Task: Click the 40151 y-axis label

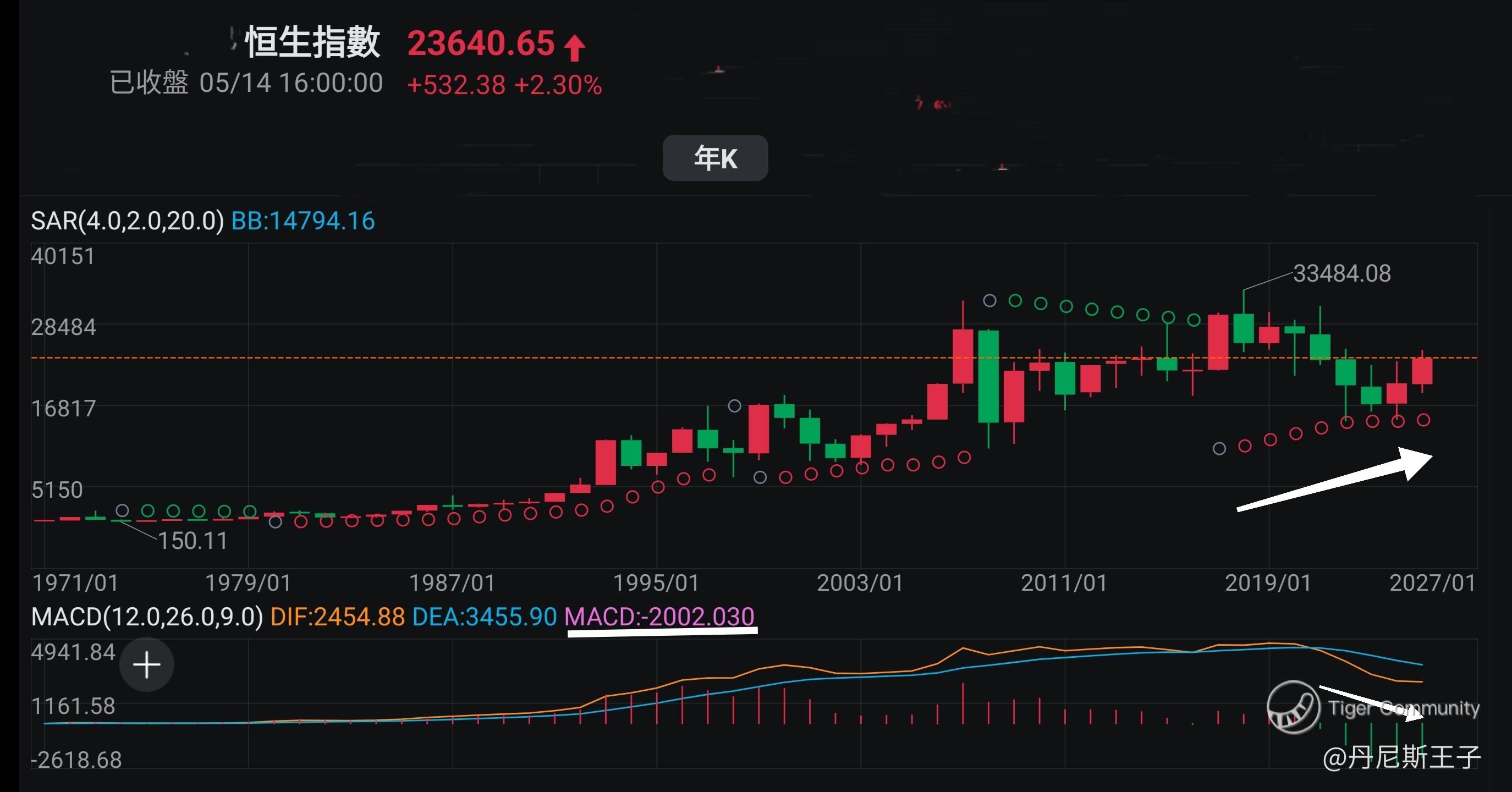Action: (63, 256)
